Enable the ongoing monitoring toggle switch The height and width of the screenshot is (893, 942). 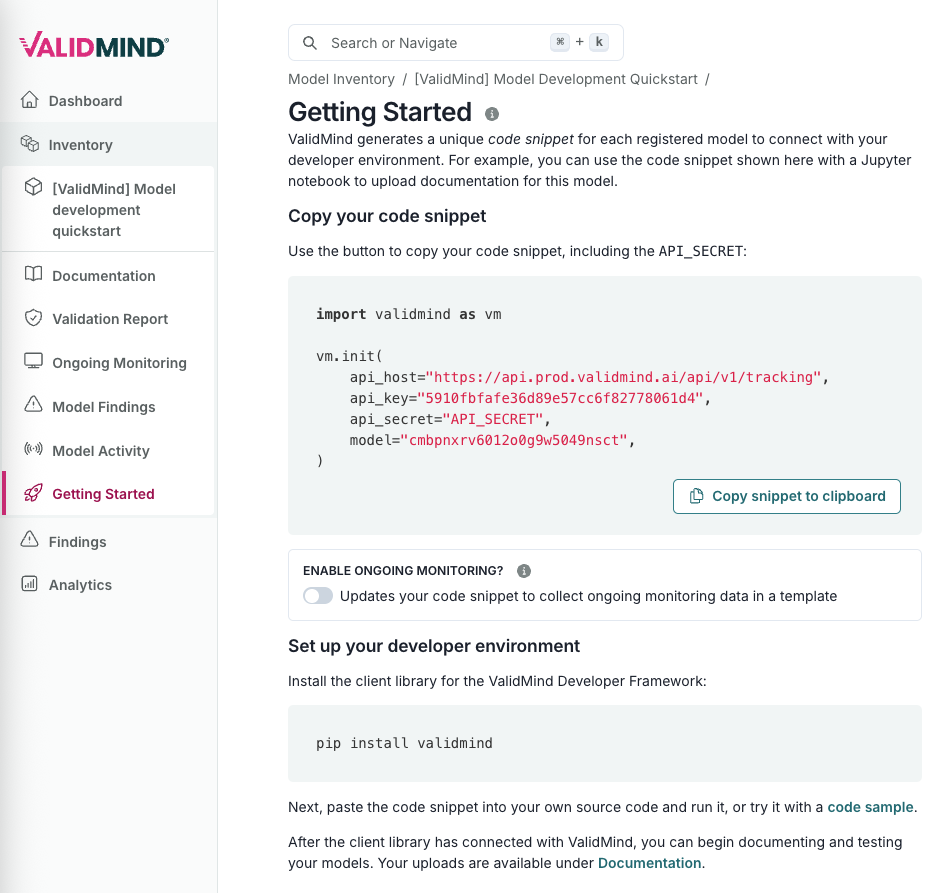[318, 596]
